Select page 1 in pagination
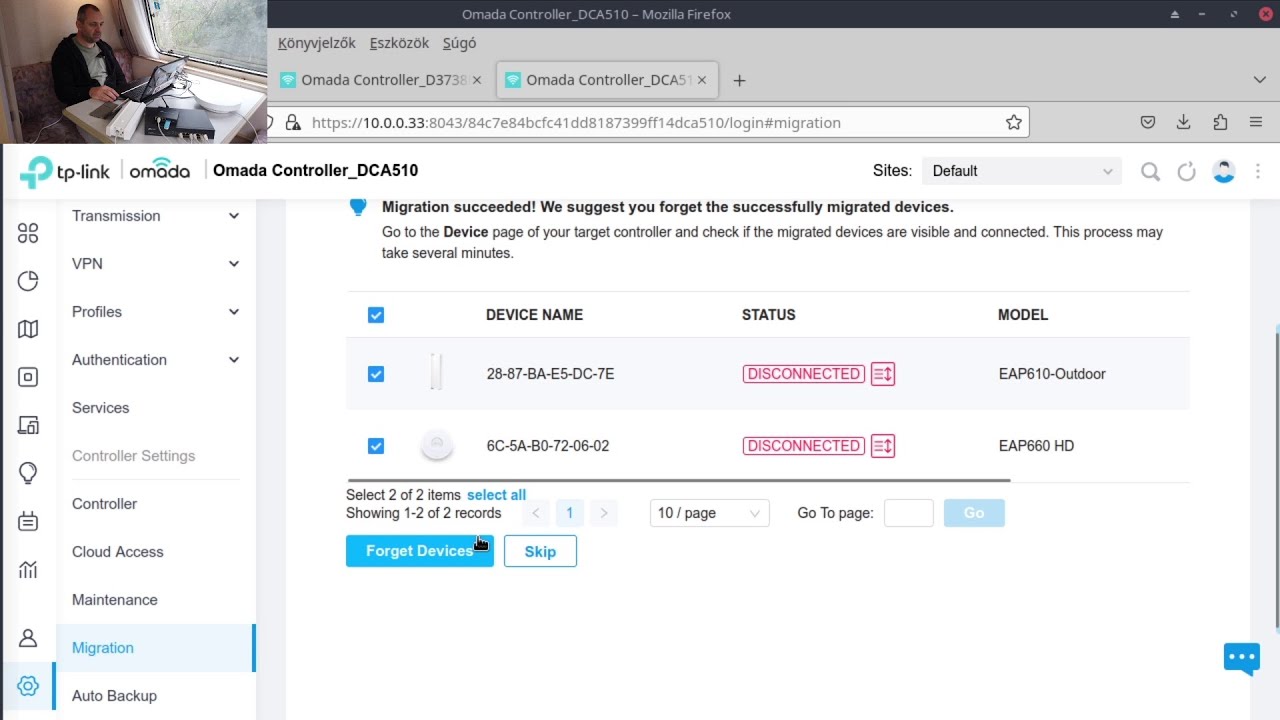 [x=569, y=513]
